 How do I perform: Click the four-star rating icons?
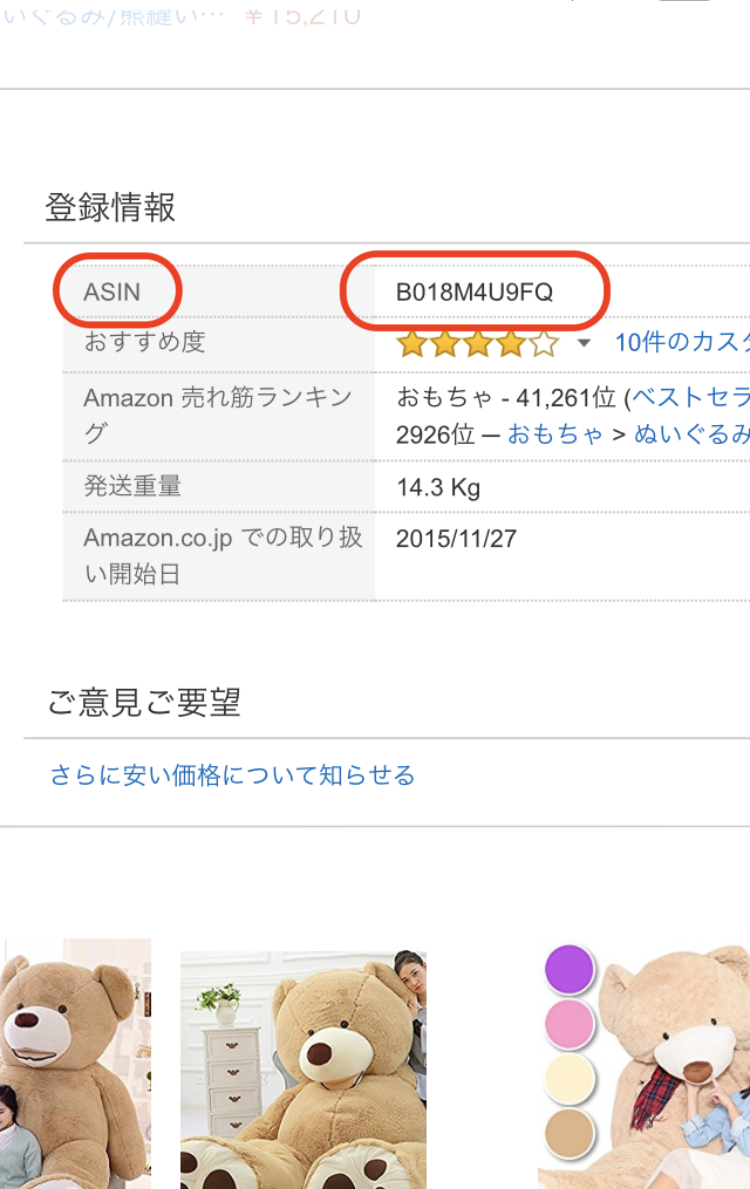click(477, 345)
